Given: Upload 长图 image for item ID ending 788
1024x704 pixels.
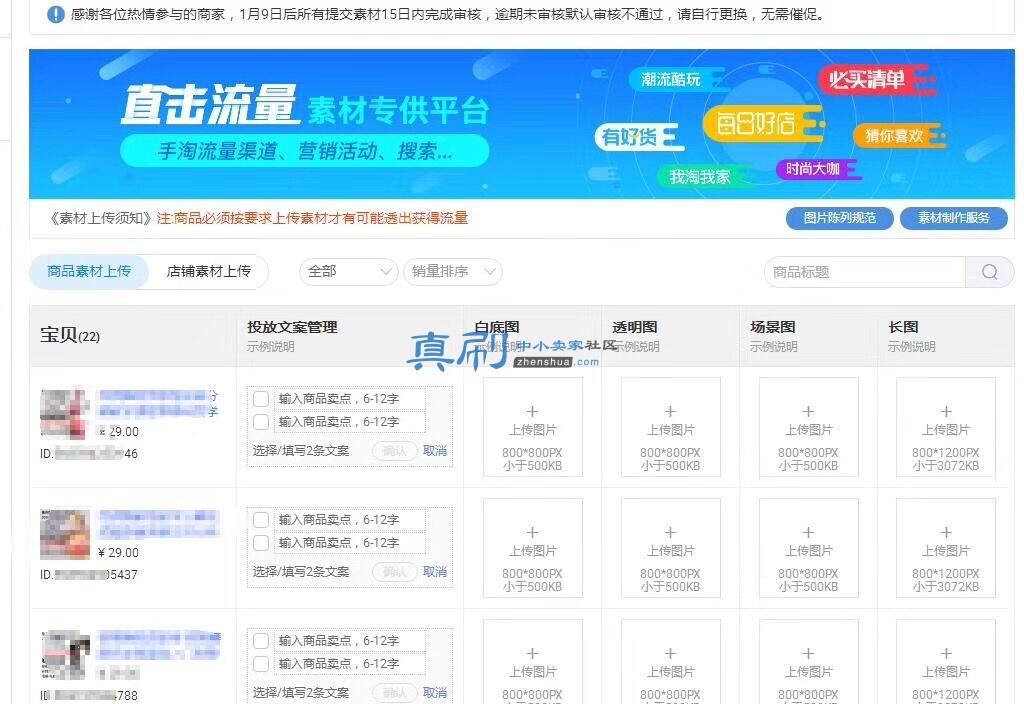Looking at the screenshot, I should [x=946, y=662].
